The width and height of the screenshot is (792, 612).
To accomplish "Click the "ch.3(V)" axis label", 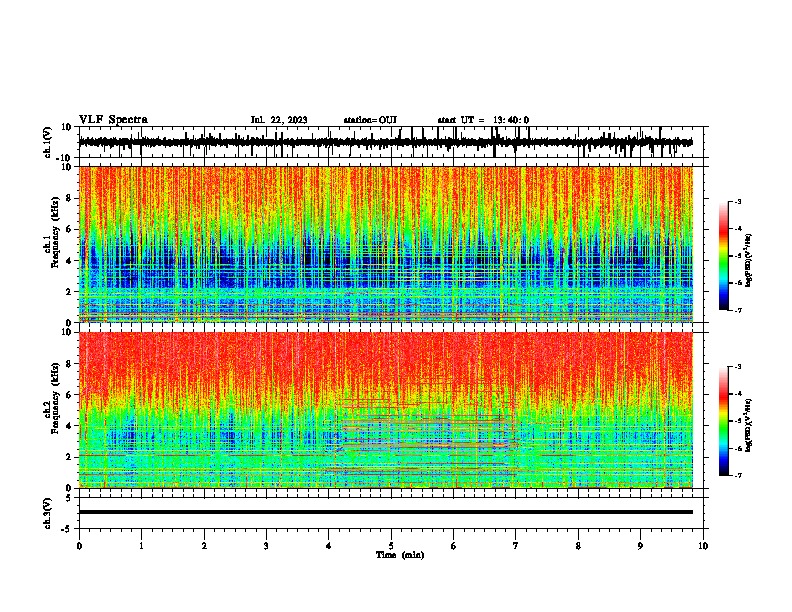I will pos(48,513).
